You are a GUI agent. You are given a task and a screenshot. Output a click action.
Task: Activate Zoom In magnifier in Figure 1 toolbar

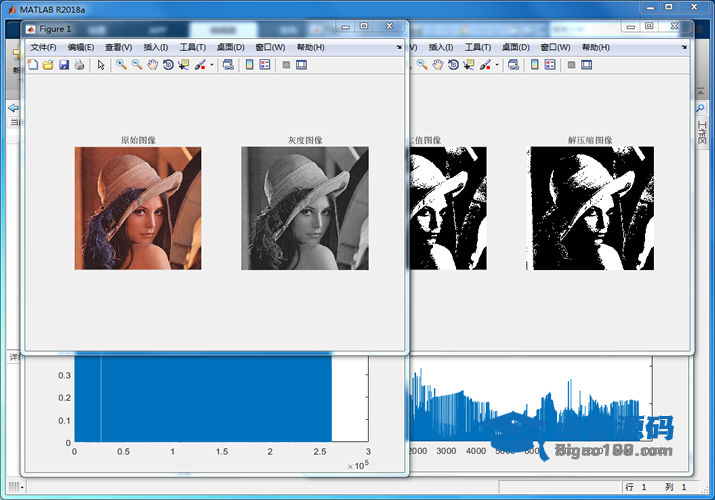point(121,65)
